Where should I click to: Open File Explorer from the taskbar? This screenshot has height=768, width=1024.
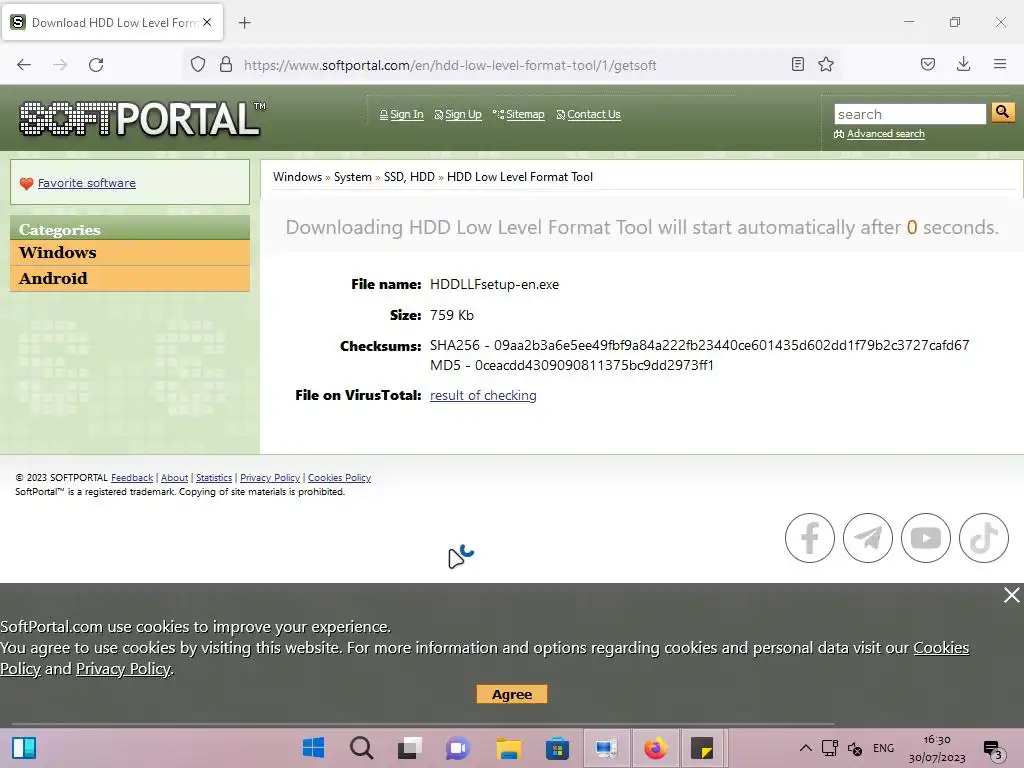508,748
